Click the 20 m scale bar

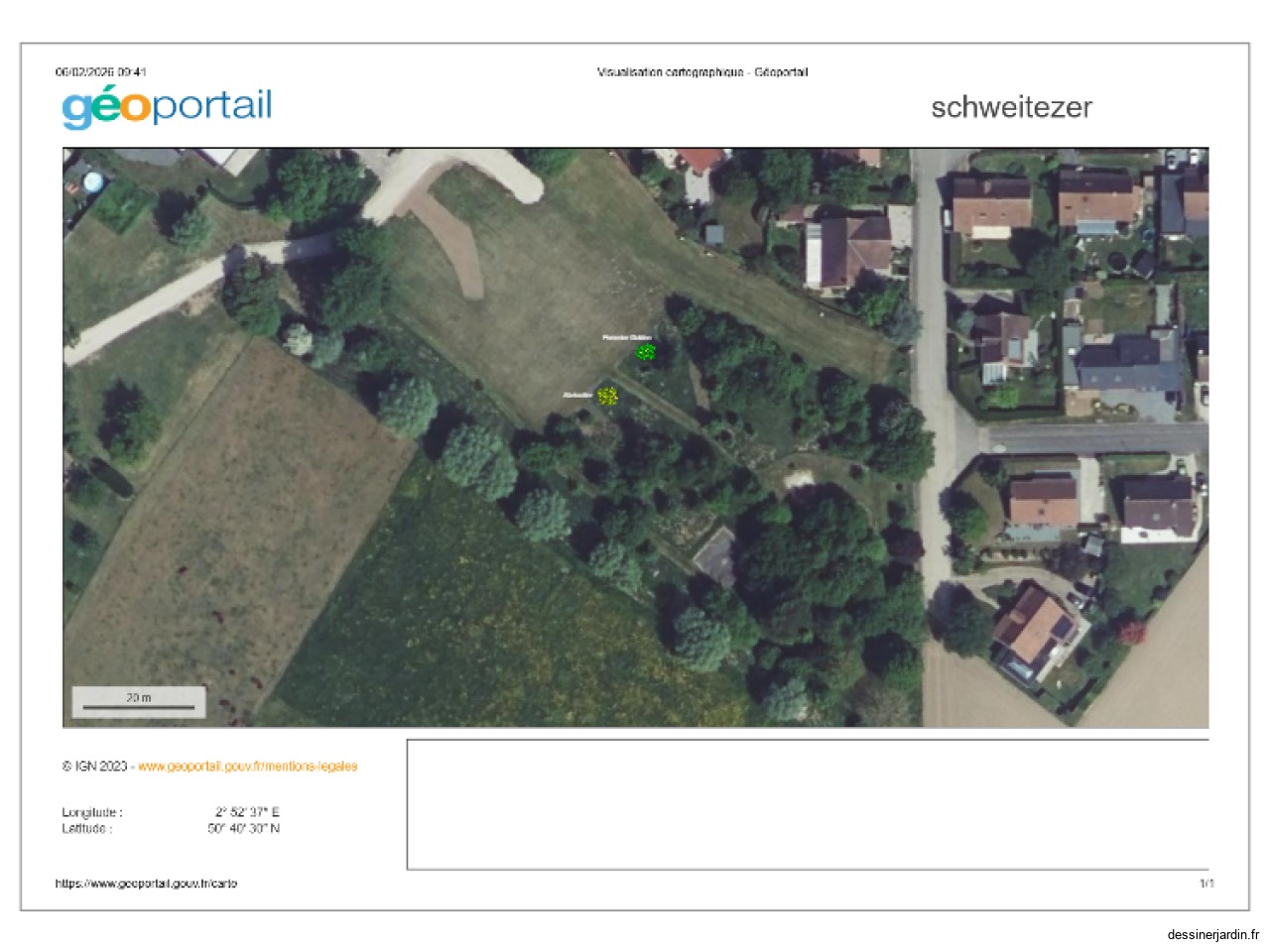[139, 702]
